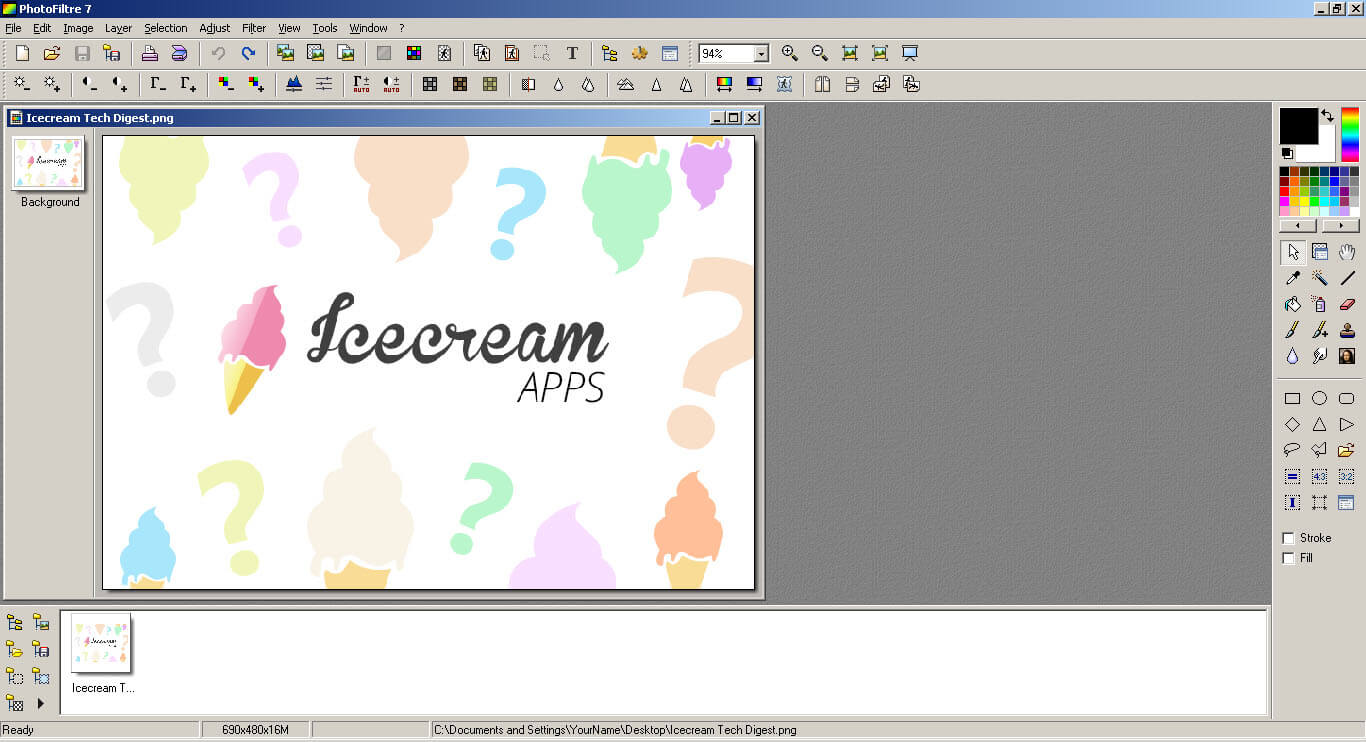Select the Hand scroll tool
Screen dimensions: 1366x742
(x=1347, y=252)
